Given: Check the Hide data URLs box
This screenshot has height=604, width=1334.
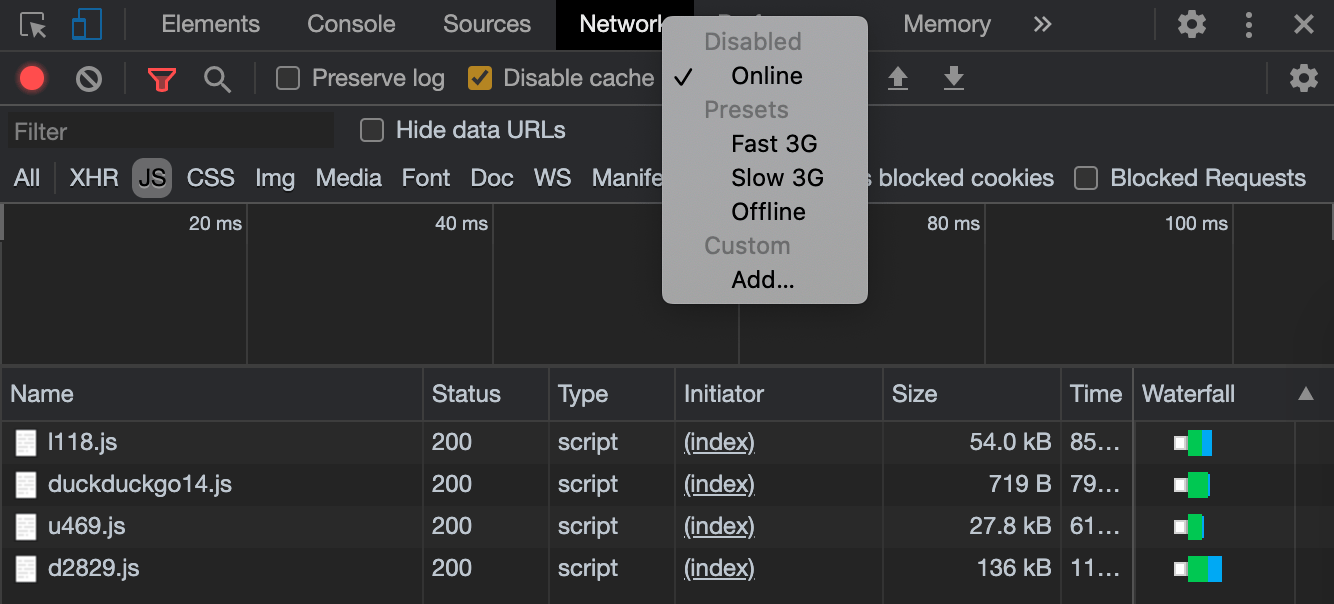Looking at the screenshot, I should (x=372, y=130).
